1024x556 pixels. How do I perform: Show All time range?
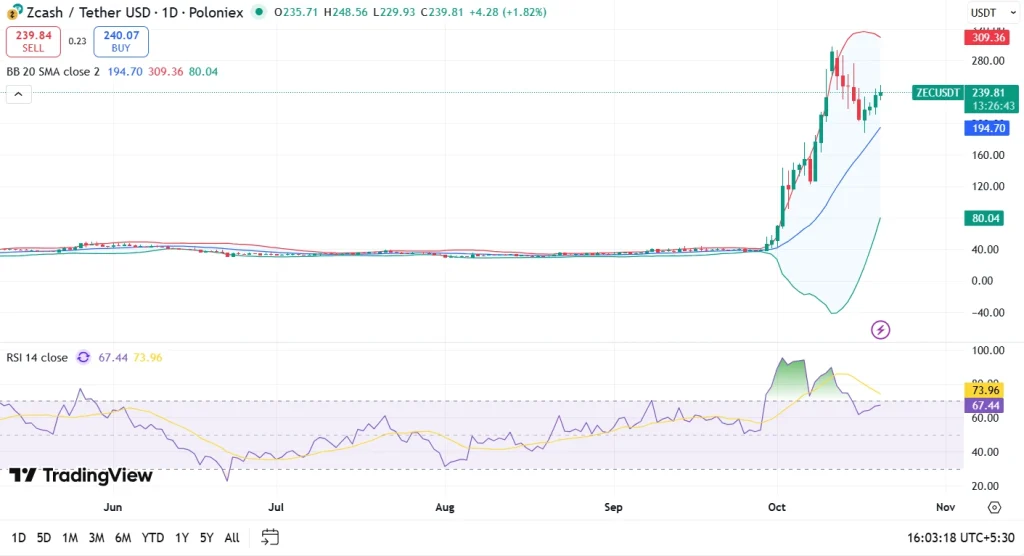(231, 537)
